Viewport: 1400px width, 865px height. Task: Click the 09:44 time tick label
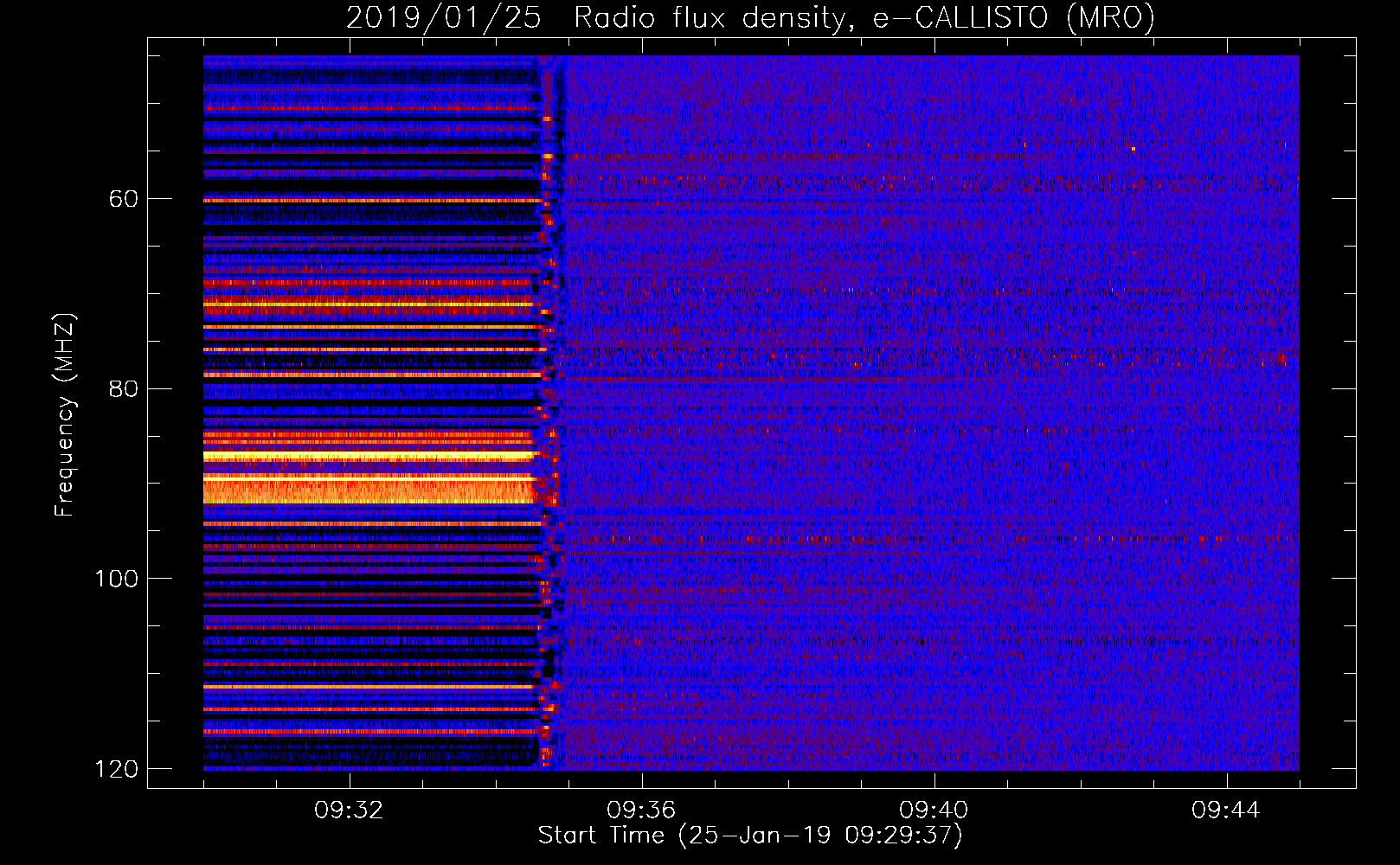(x=1226, y=811)
